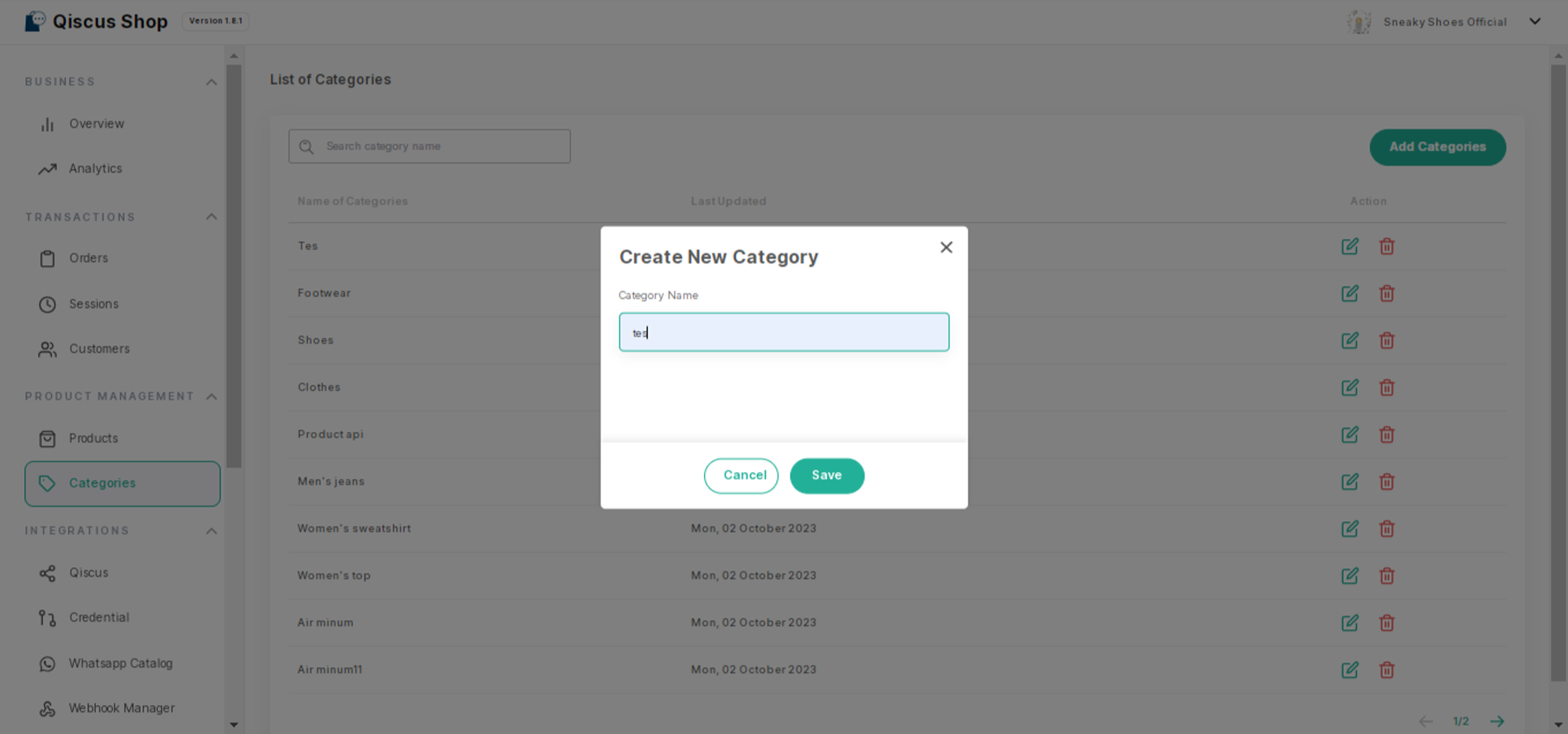Click the search magnifier icon
This screenshot has width=1568, height=734.
point(307,147)
